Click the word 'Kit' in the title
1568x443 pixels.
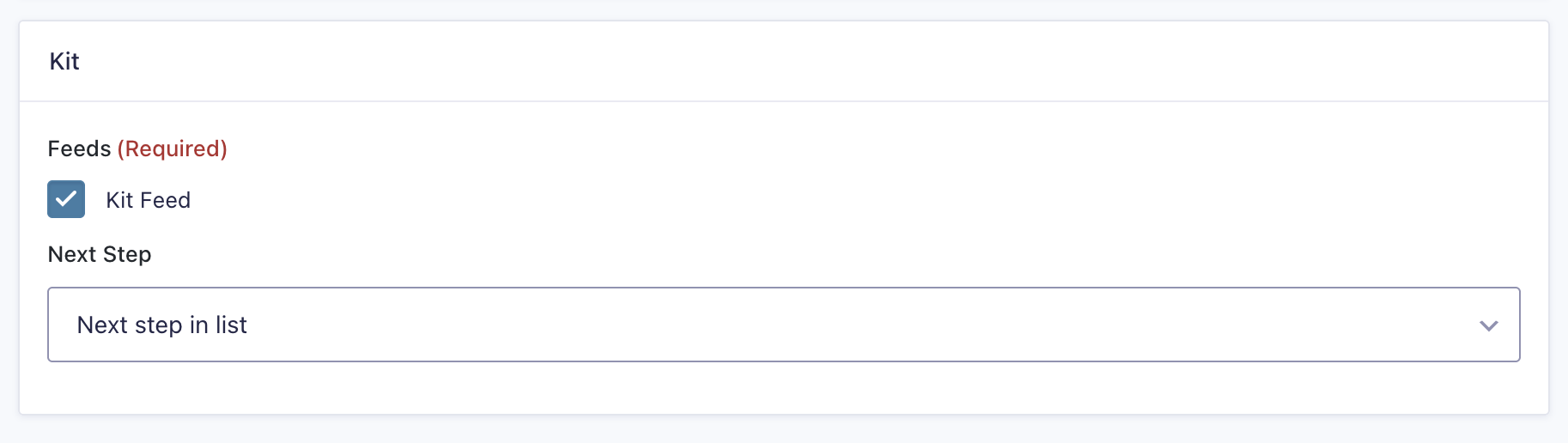64,62
